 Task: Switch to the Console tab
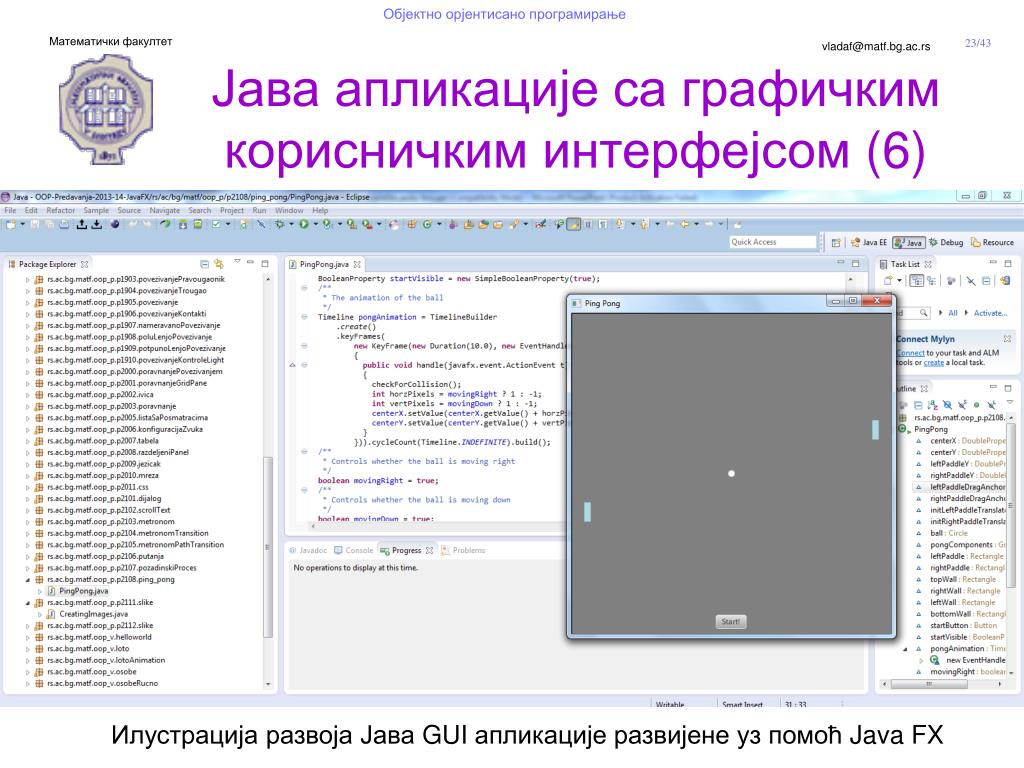[x=353, y=551]
